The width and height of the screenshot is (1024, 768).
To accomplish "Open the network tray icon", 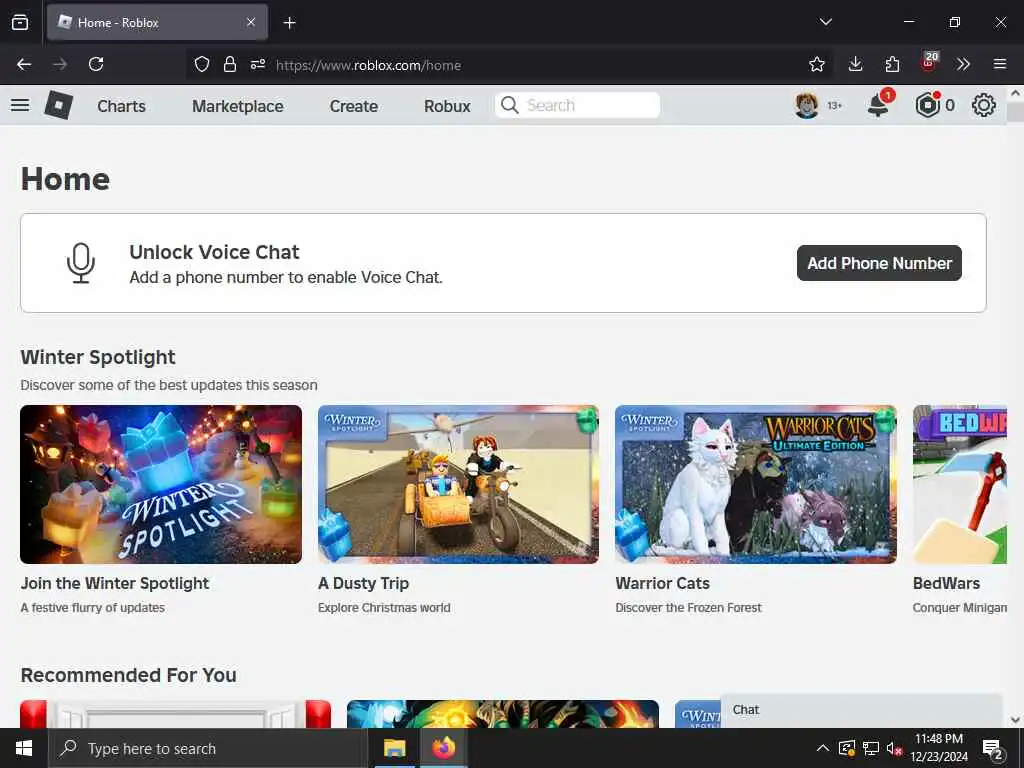I will pyautogui.click(x=871, y=748).
